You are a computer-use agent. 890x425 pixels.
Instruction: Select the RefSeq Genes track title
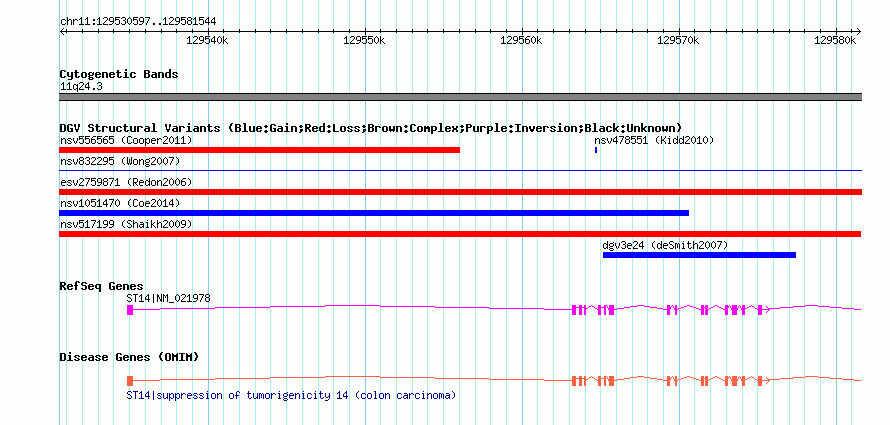102,286
